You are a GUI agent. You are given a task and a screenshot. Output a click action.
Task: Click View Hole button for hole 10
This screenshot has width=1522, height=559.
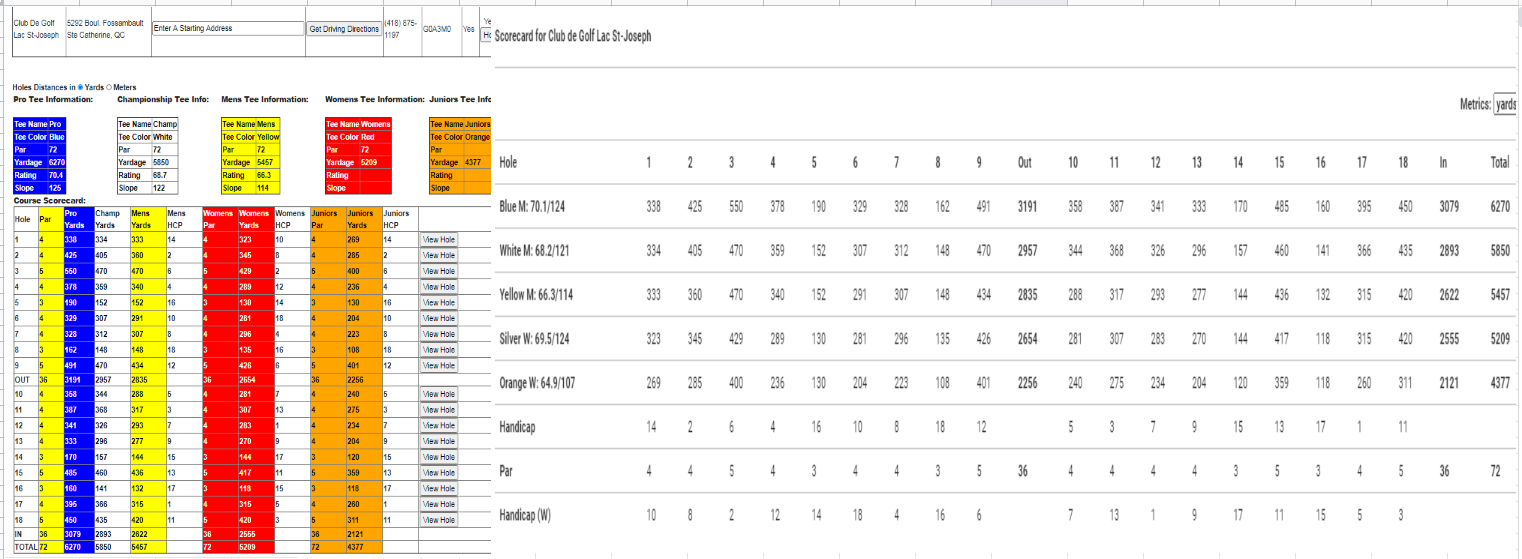439,395
